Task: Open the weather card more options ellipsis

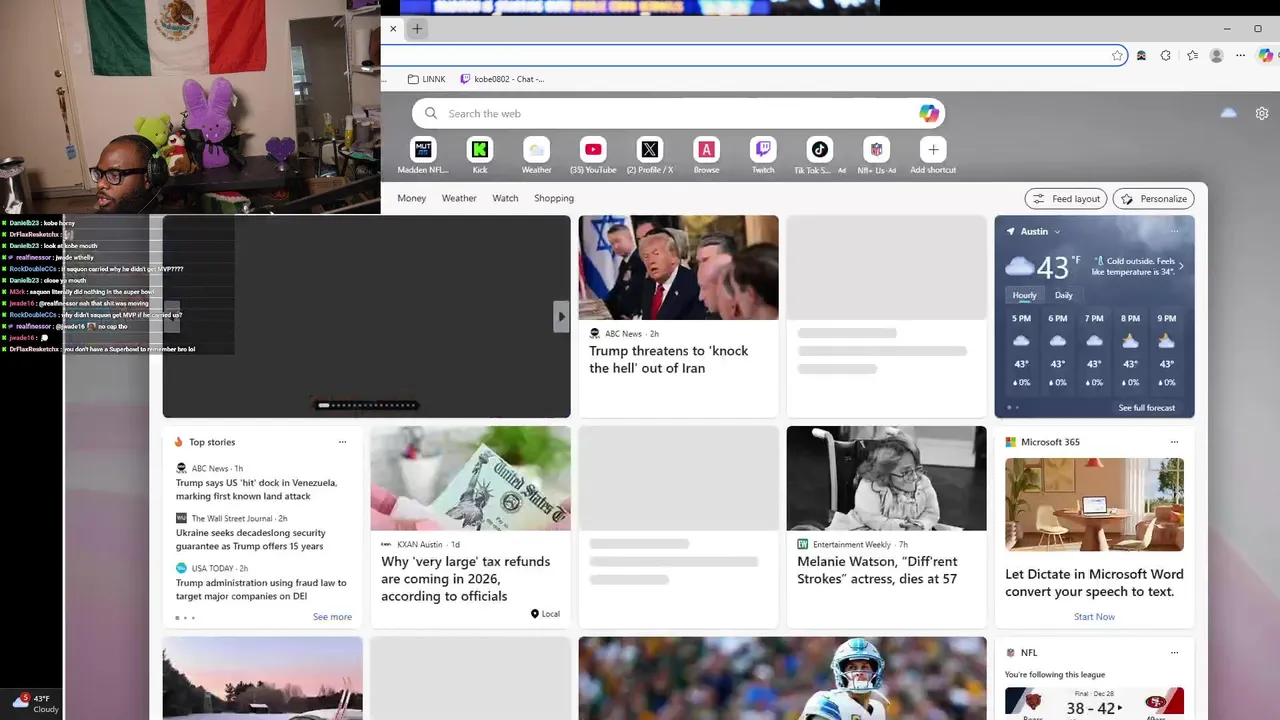Action: (x=1174, y=231)
